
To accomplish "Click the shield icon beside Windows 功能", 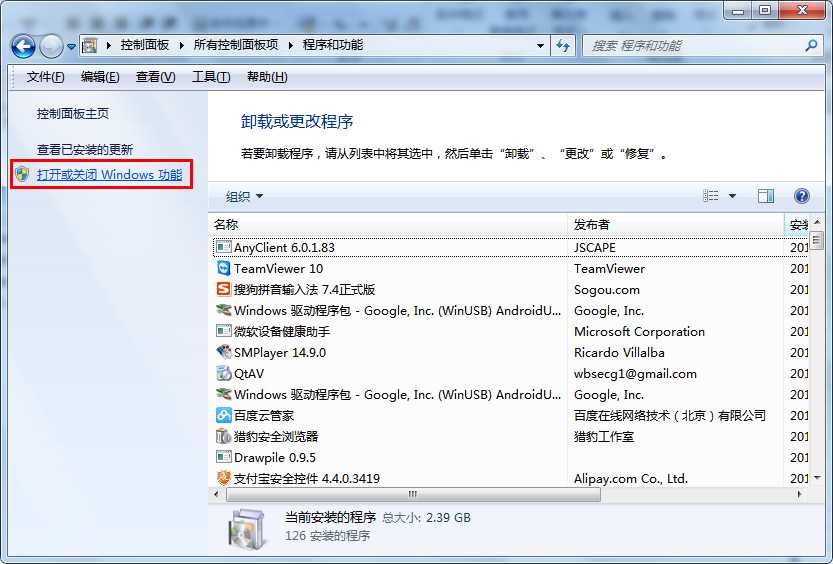I will tap(22, 174).
